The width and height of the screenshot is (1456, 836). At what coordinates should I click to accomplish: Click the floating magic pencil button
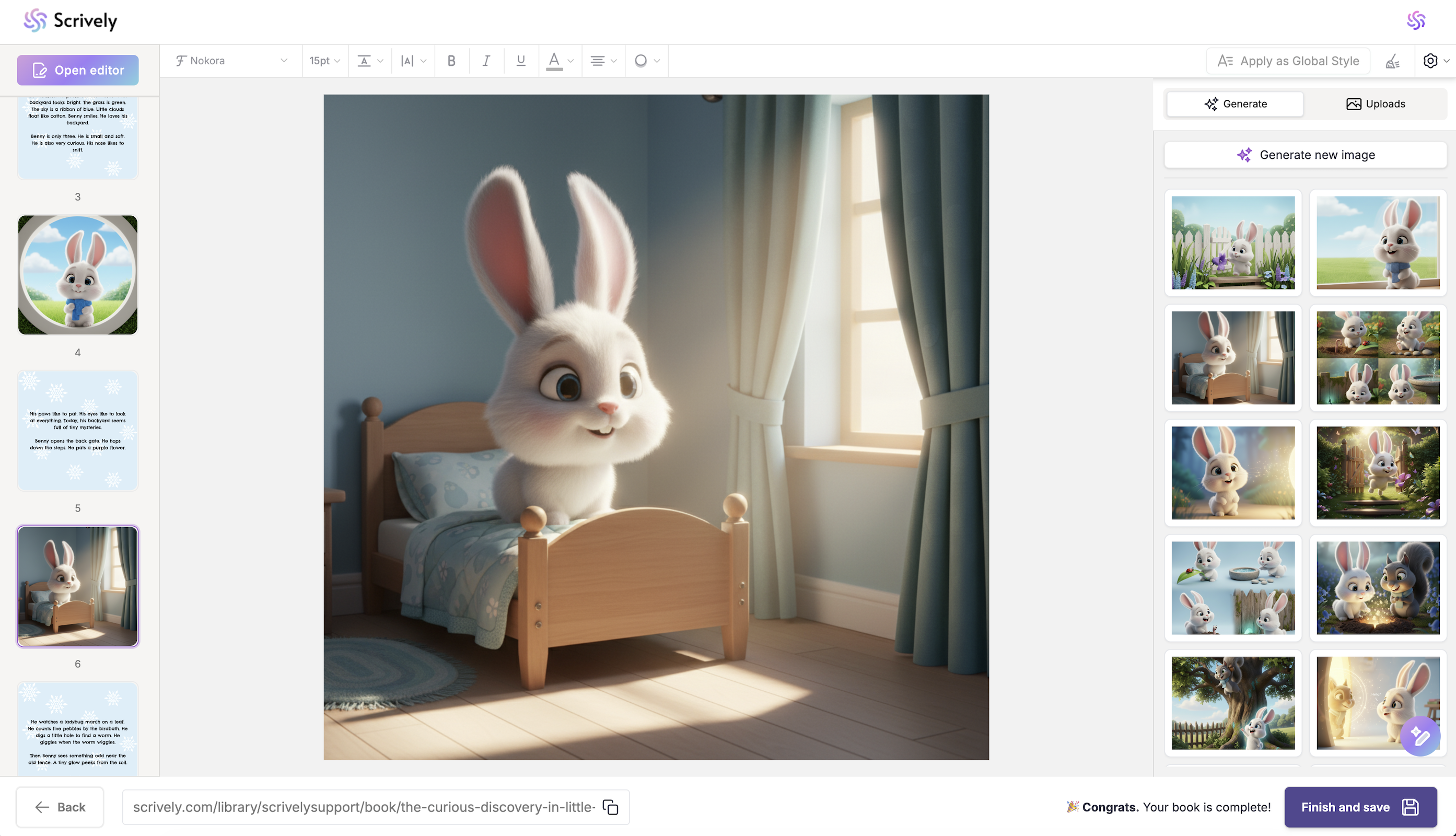[x=1420, y=736]
